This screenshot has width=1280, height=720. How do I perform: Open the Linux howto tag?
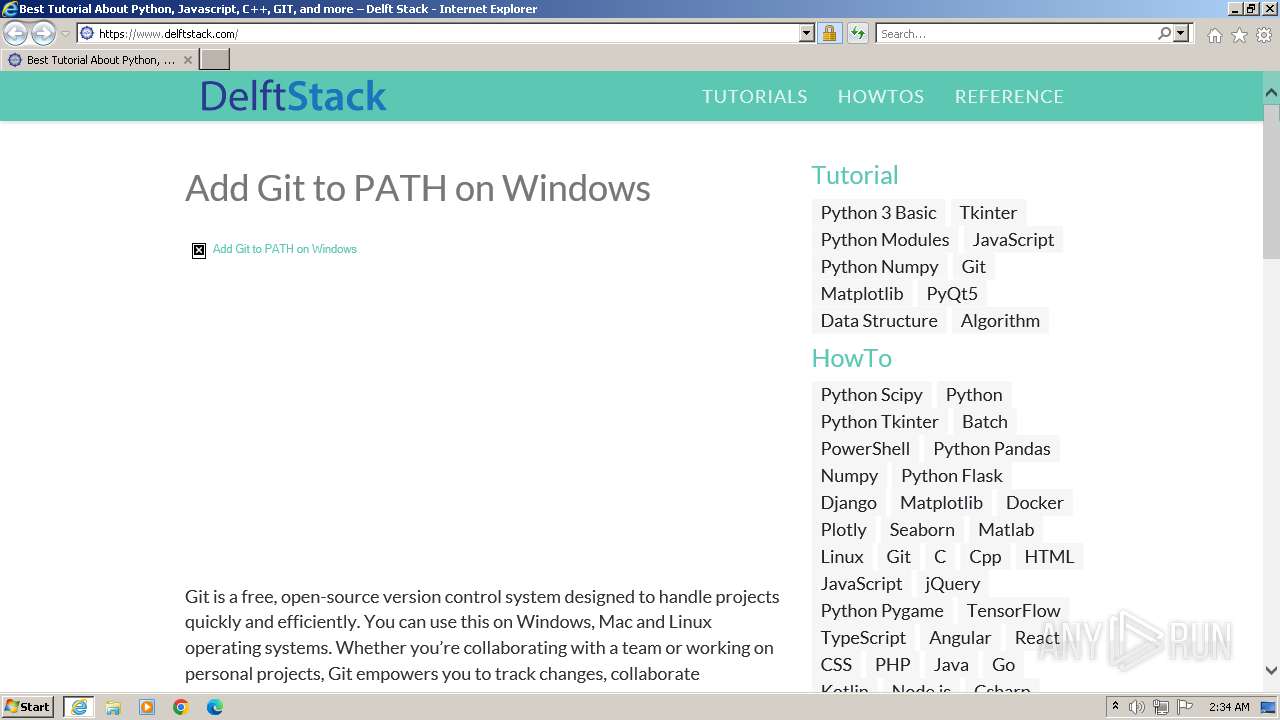tap(842, 556)
